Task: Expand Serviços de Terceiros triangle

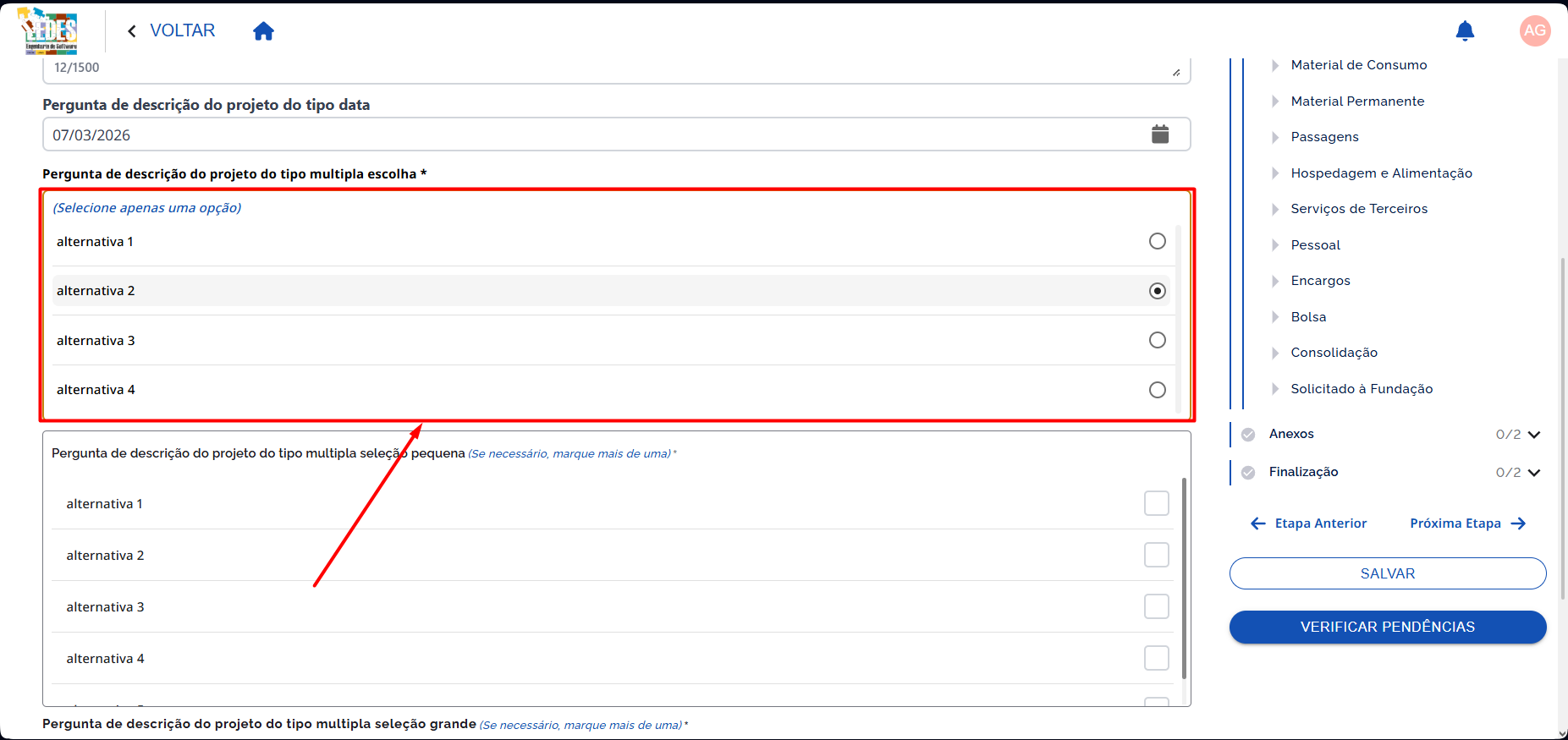Action: coord(1275,209)
